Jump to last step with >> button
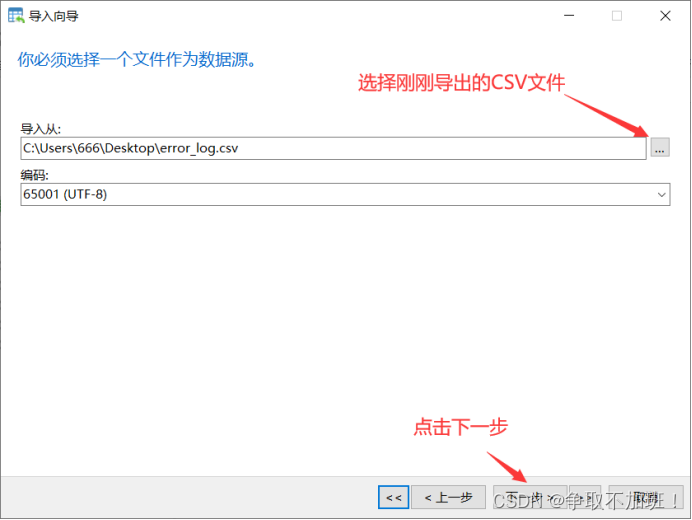The image size is (692, 520). 585,497
